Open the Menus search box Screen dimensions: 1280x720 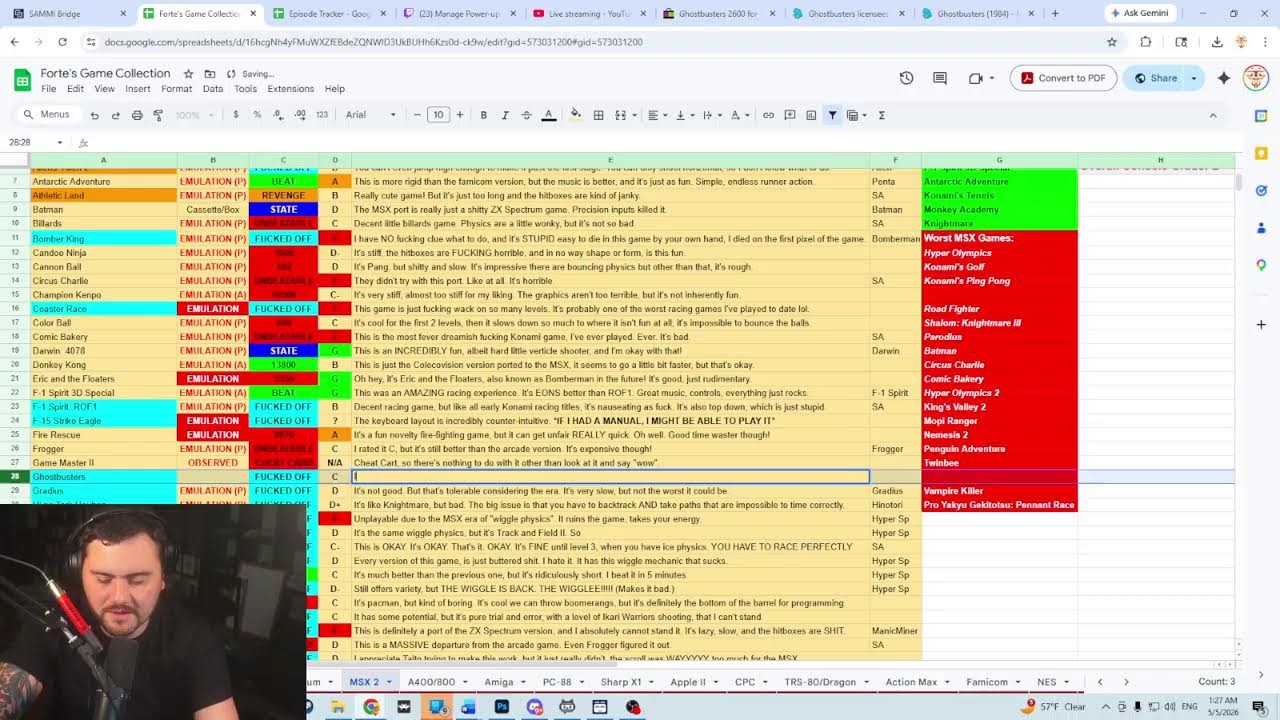pos(47,115)
